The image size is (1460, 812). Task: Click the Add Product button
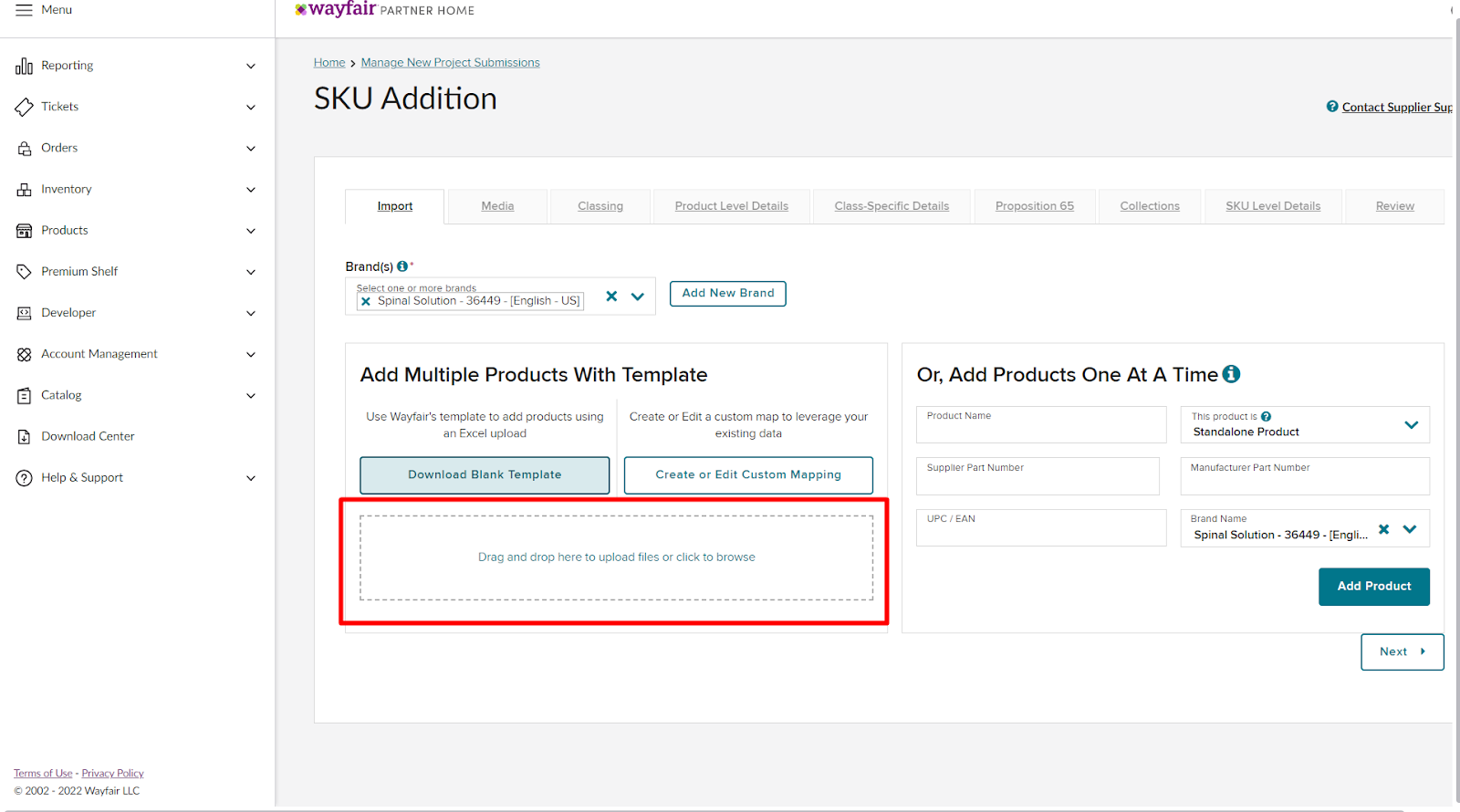pos(1373,587)
